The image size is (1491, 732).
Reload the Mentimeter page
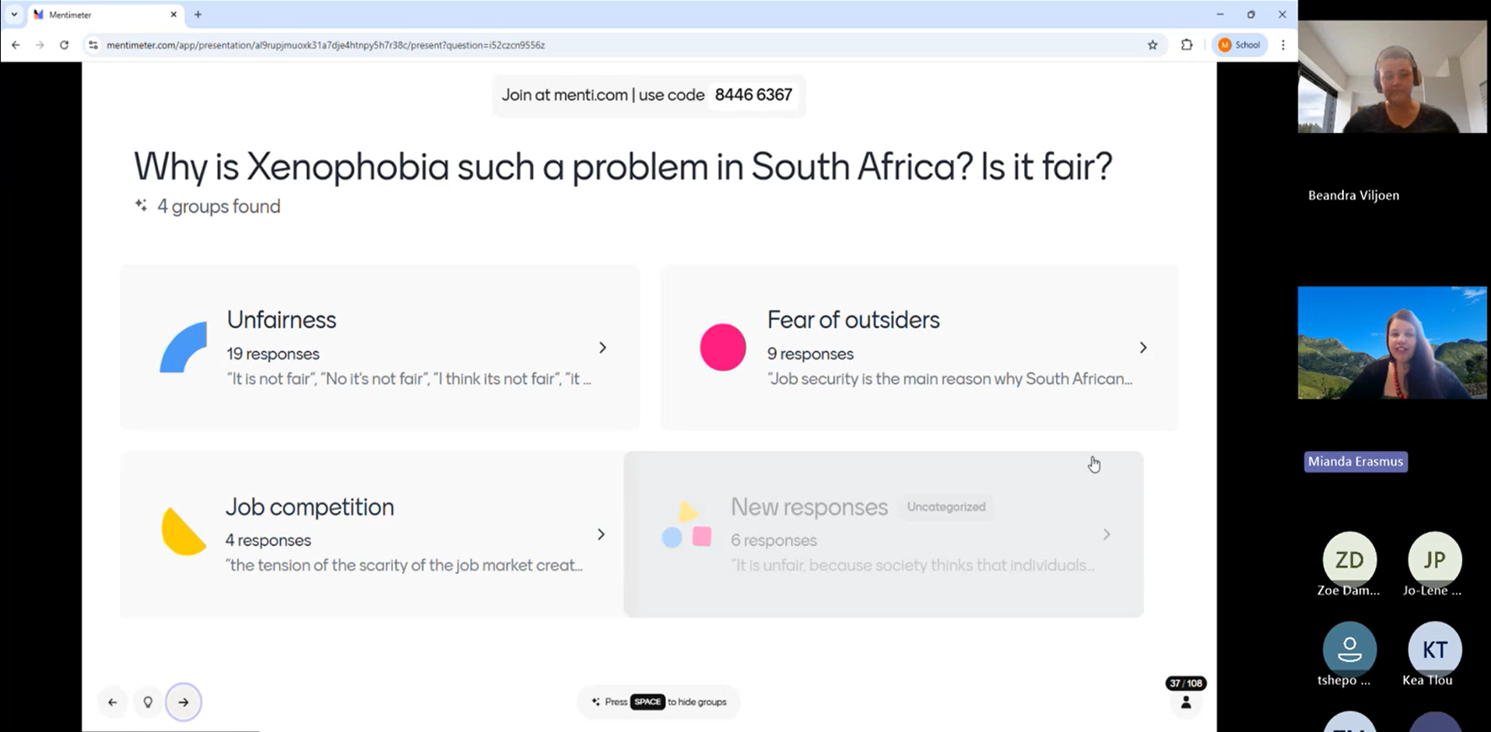coord(64,45)
